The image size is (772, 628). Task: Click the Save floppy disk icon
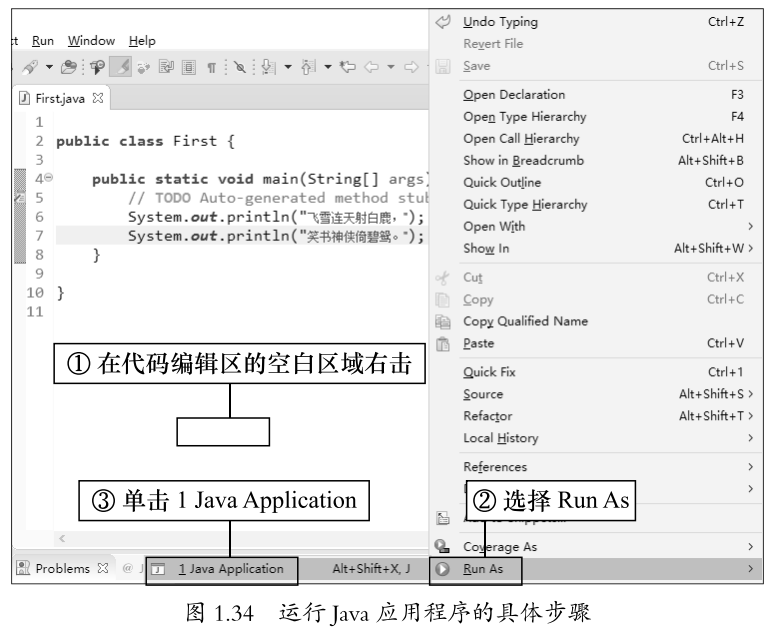point(443,66)
